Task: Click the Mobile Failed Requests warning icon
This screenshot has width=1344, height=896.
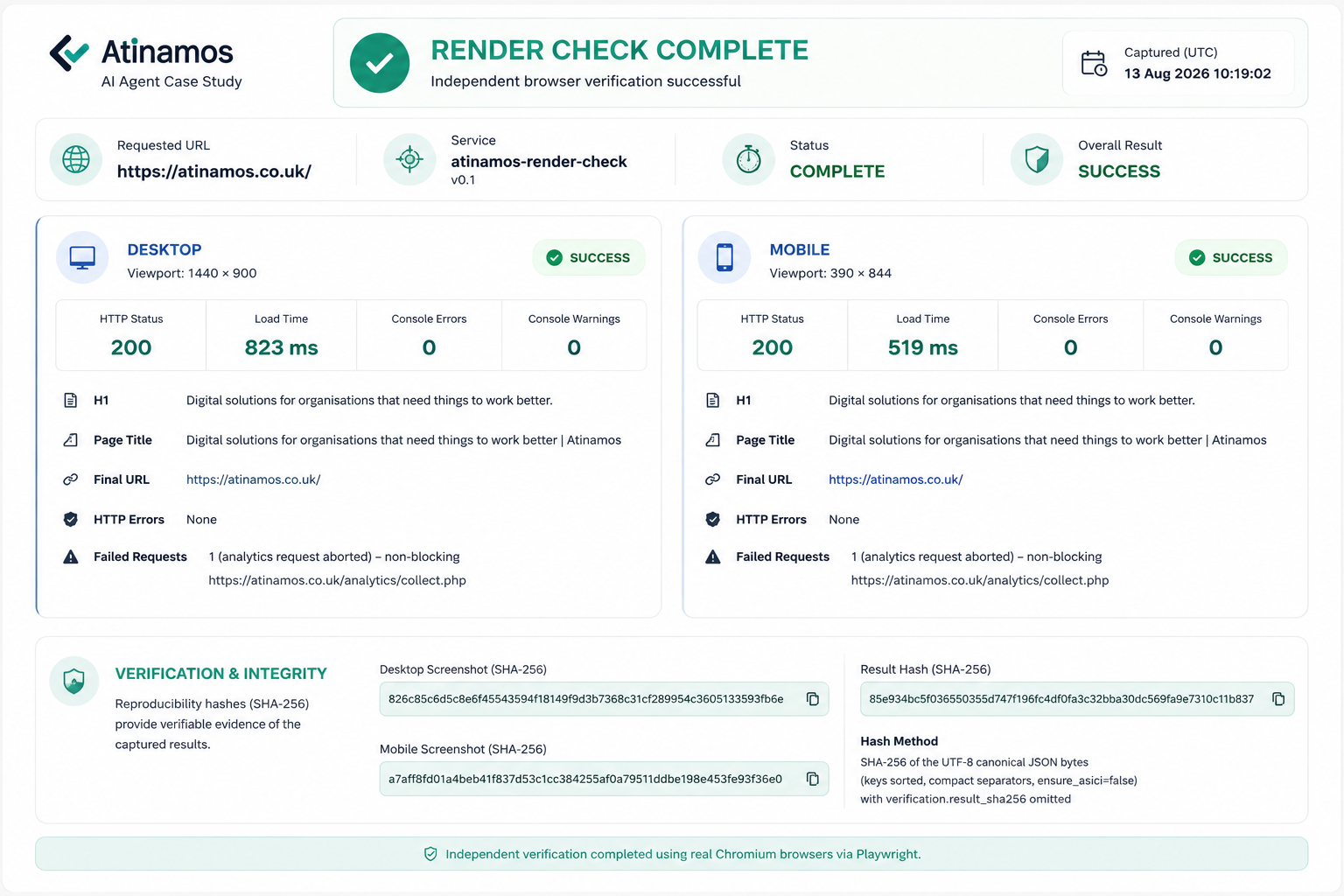Action: (713, 556)
